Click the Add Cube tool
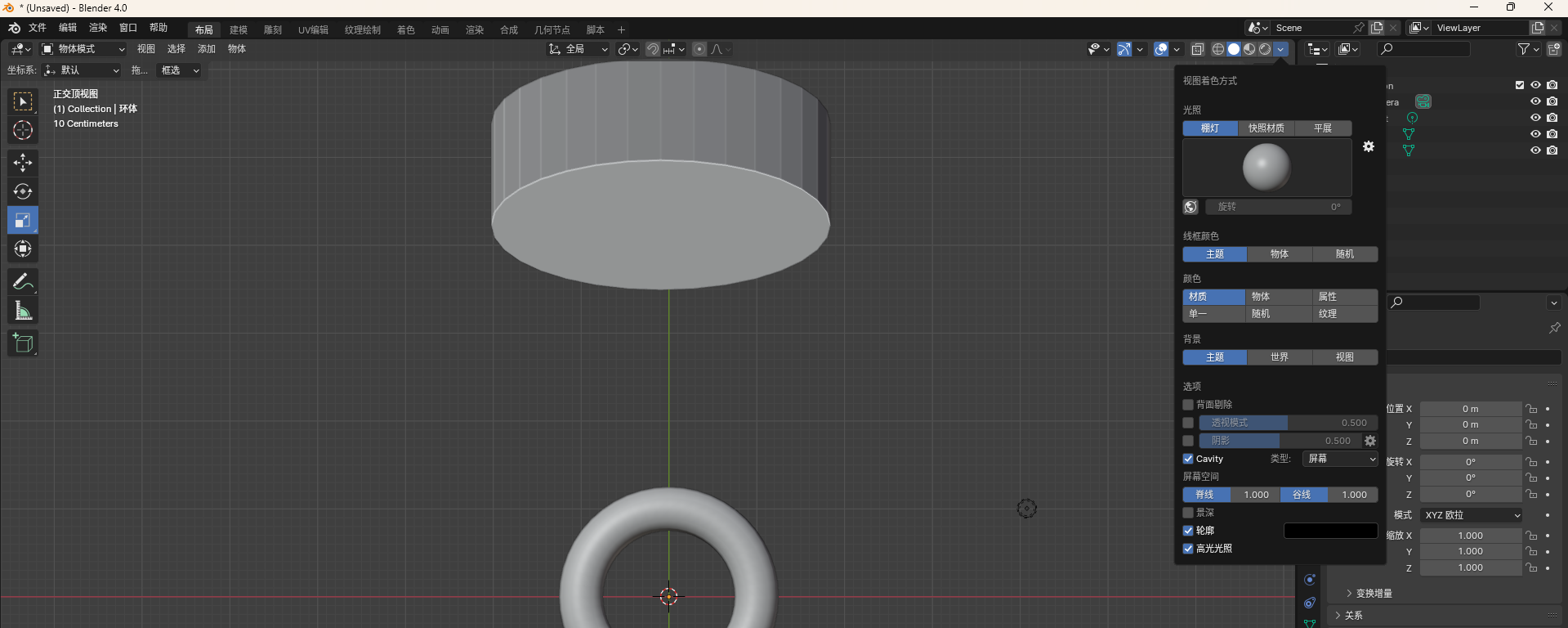1568x628 pixels. [x=23, y=343]
